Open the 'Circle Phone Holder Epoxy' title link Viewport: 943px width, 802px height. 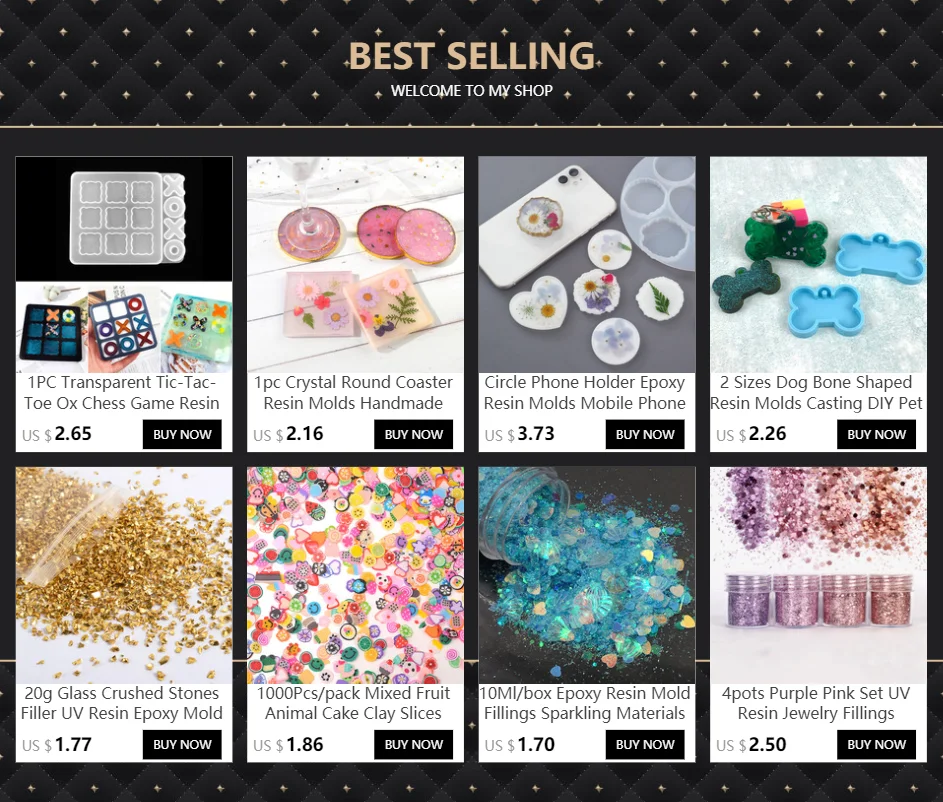coord(585,393)
